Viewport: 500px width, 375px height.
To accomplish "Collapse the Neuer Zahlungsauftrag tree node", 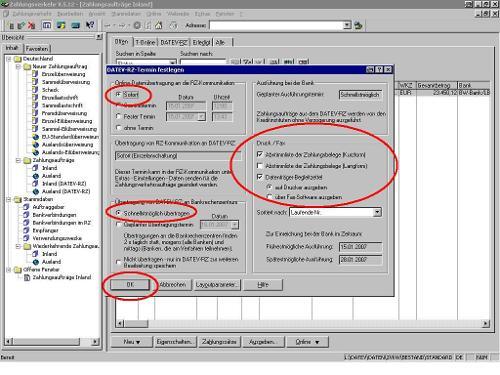I will (x=18, y=67).
